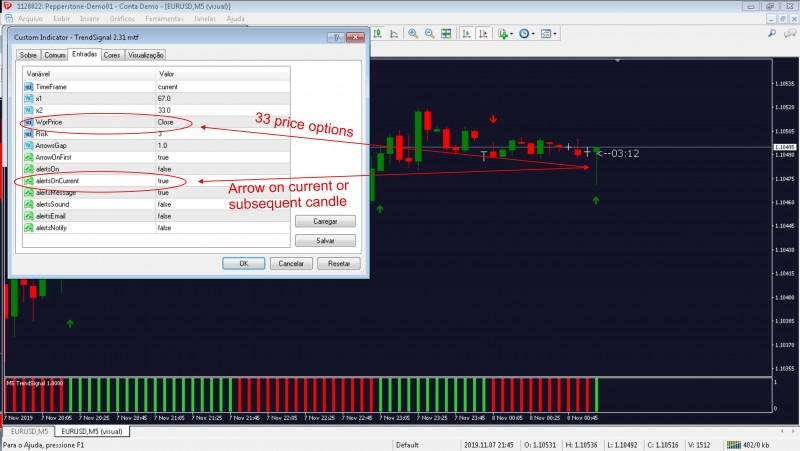Tile chart windows using grid icon
Screen dimensions: 800x451
pyautogui.click(x=446, y=34)
